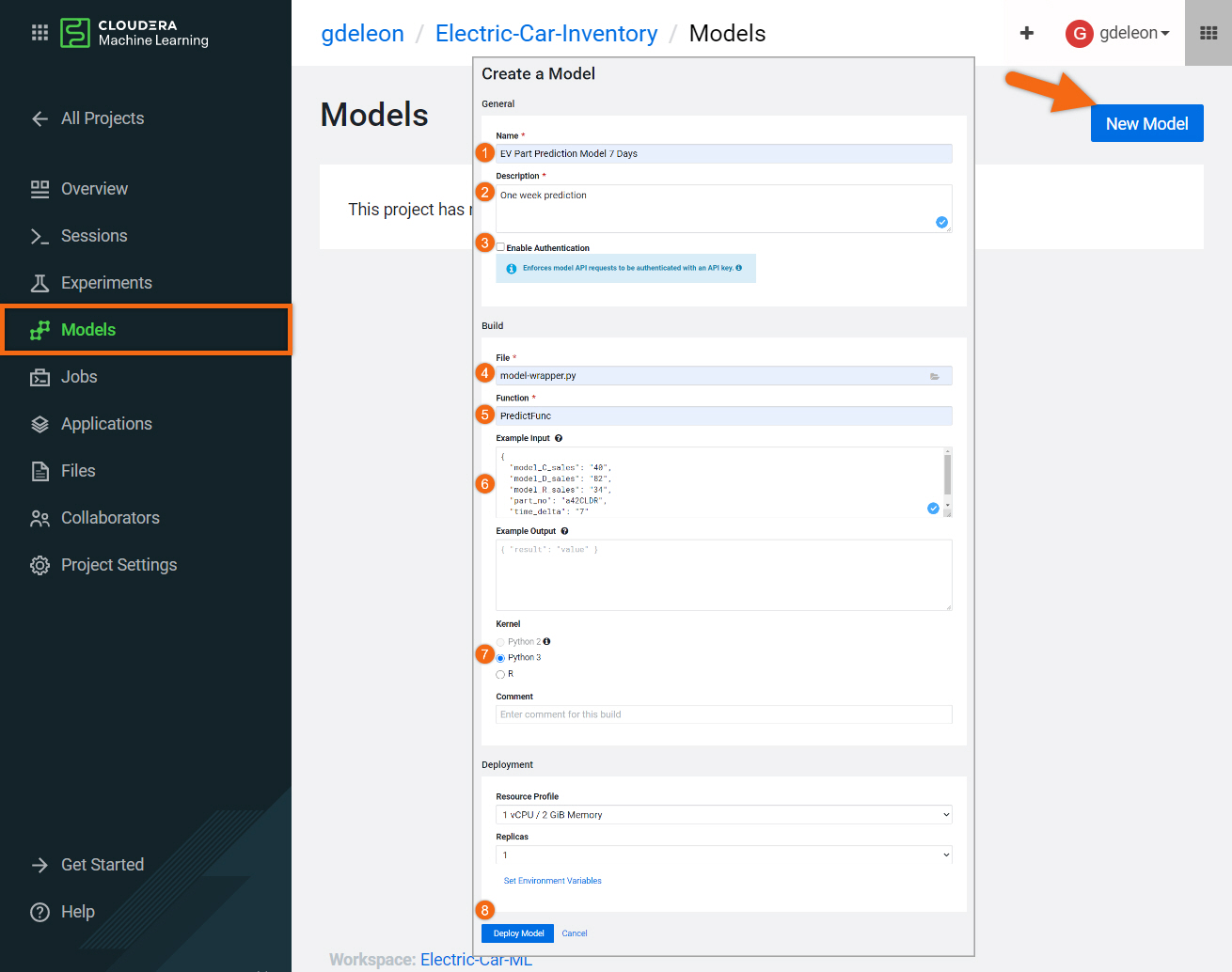Click the Project Settings gear icon
Screen dimensions: 1232x972
tap(39, 565)
